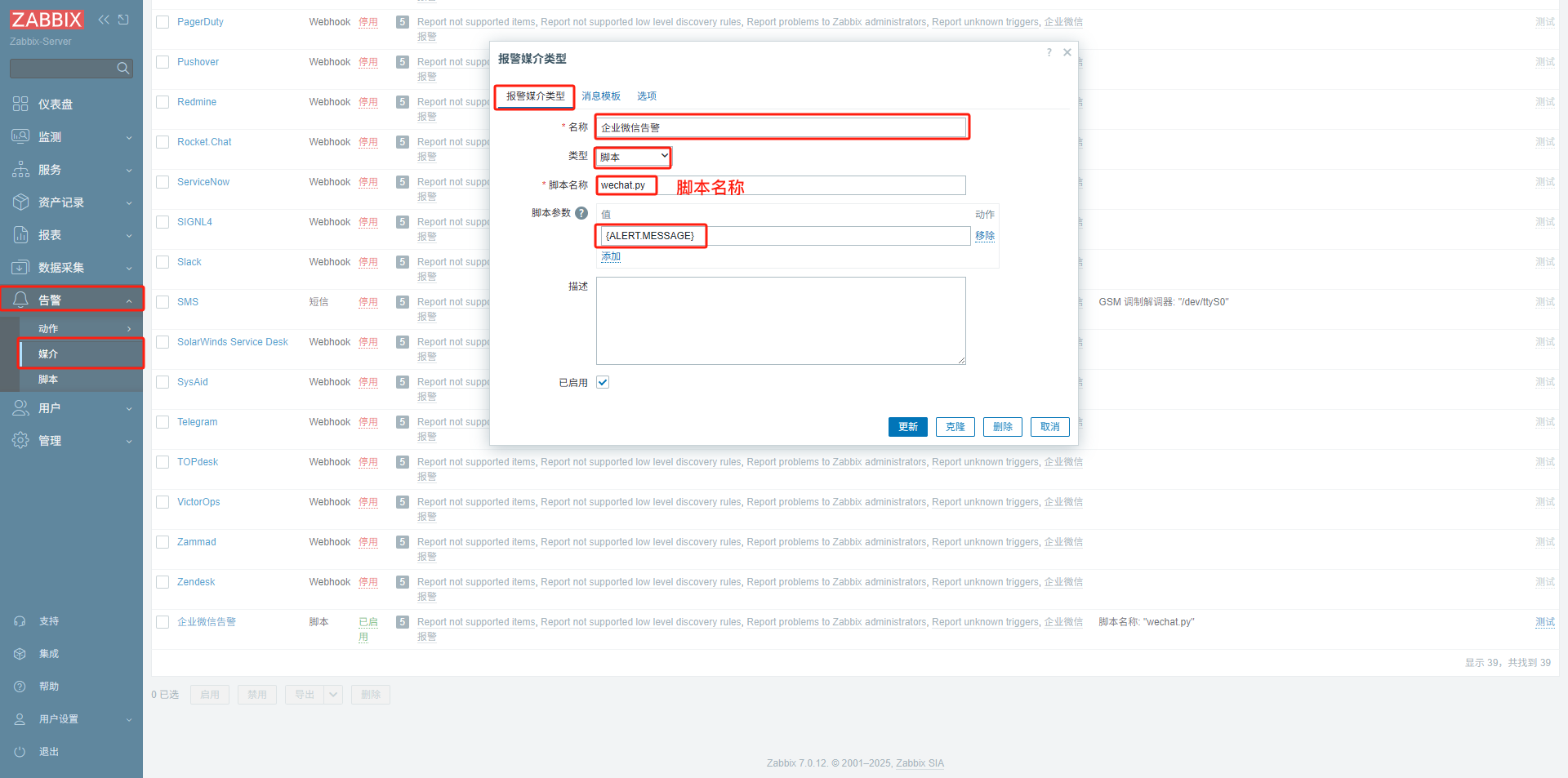
Task: Click the sidebar search magnifier icon
Action: 123,69
